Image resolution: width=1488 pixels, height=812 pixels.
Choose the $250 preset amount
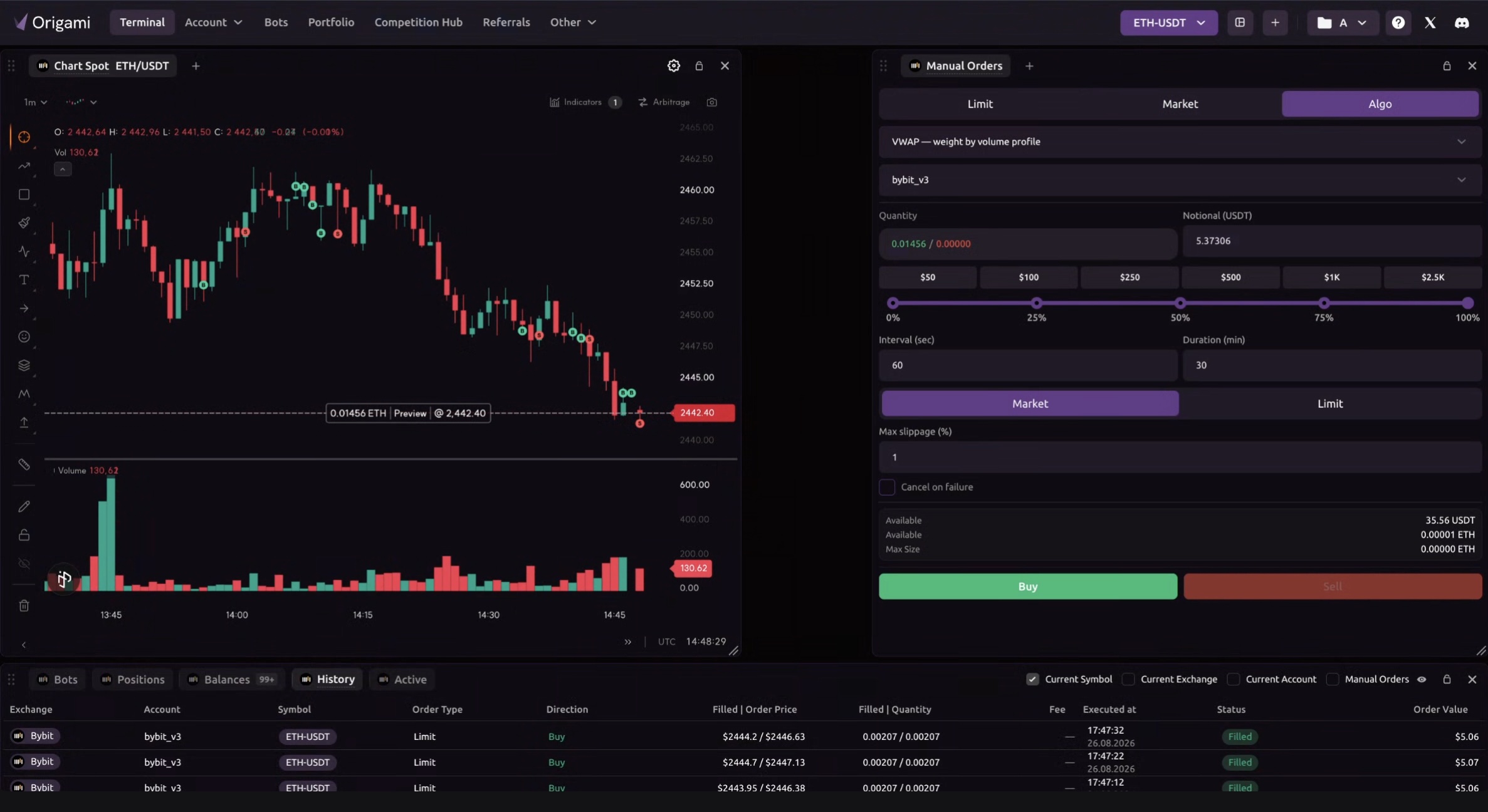pos(1129,278)
